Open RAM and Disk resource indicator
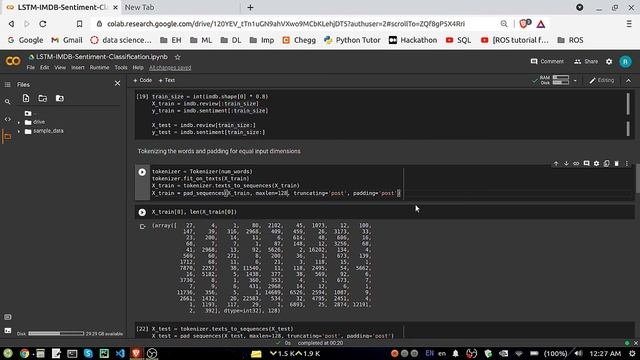 coord(554,80)
